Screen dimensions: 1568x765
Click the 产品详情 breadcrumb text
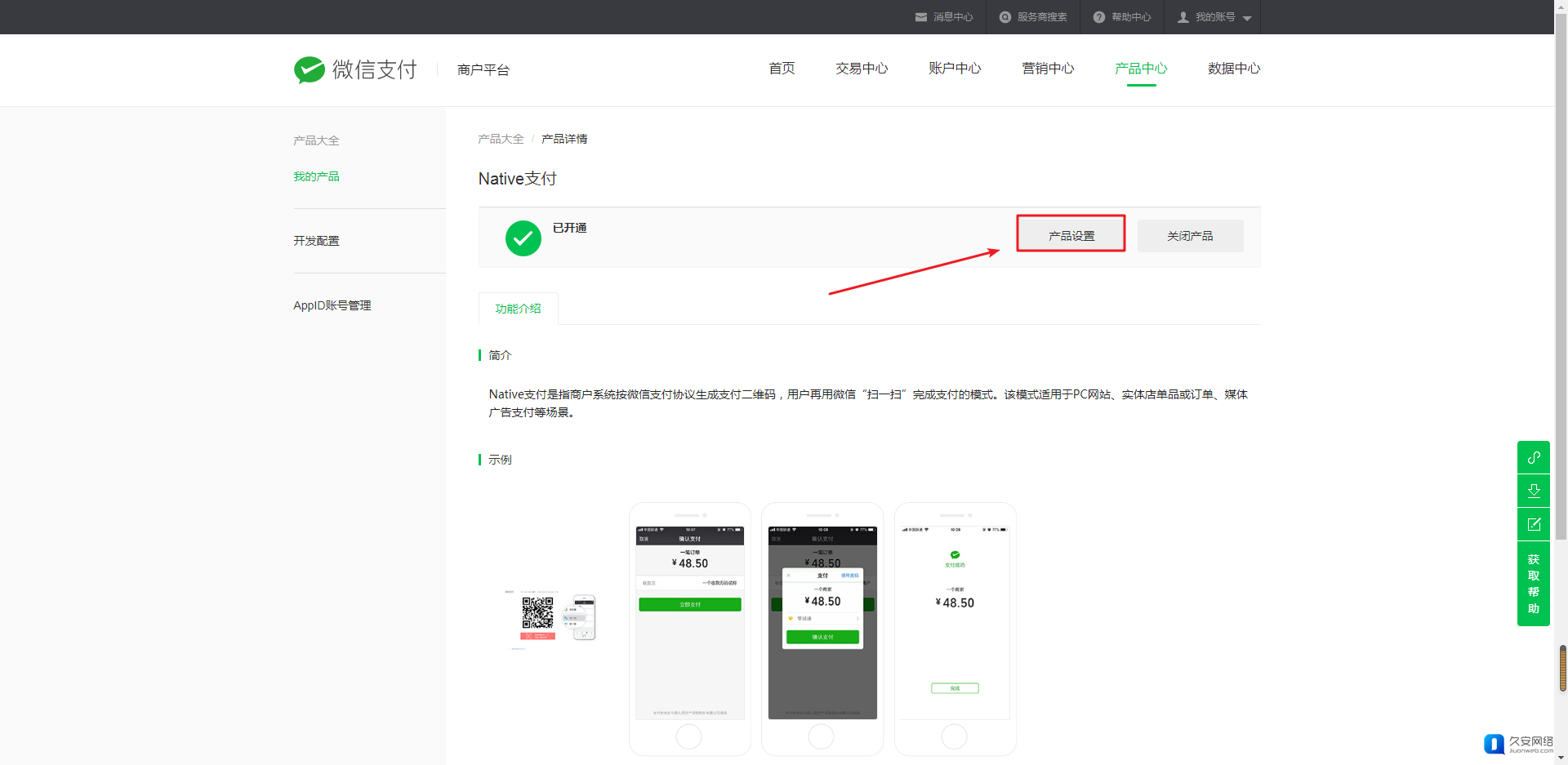coord(564,139)
